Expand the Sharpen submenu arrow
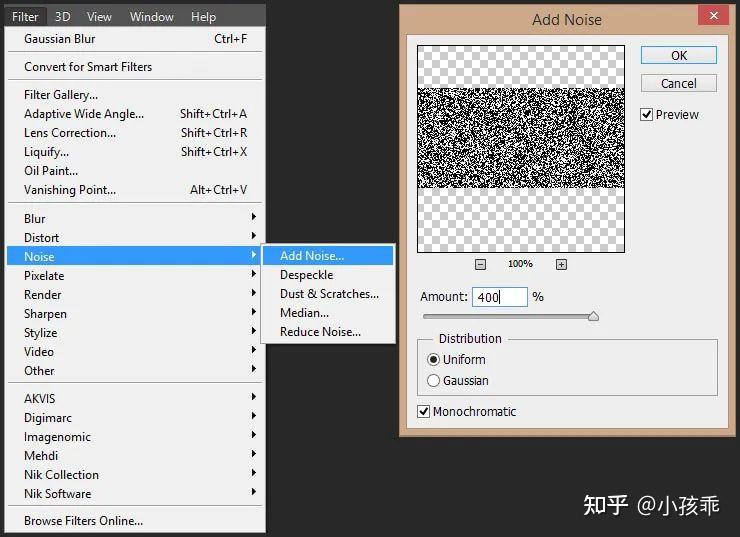Viewport: 740px width, 537px height. (253, 311)
